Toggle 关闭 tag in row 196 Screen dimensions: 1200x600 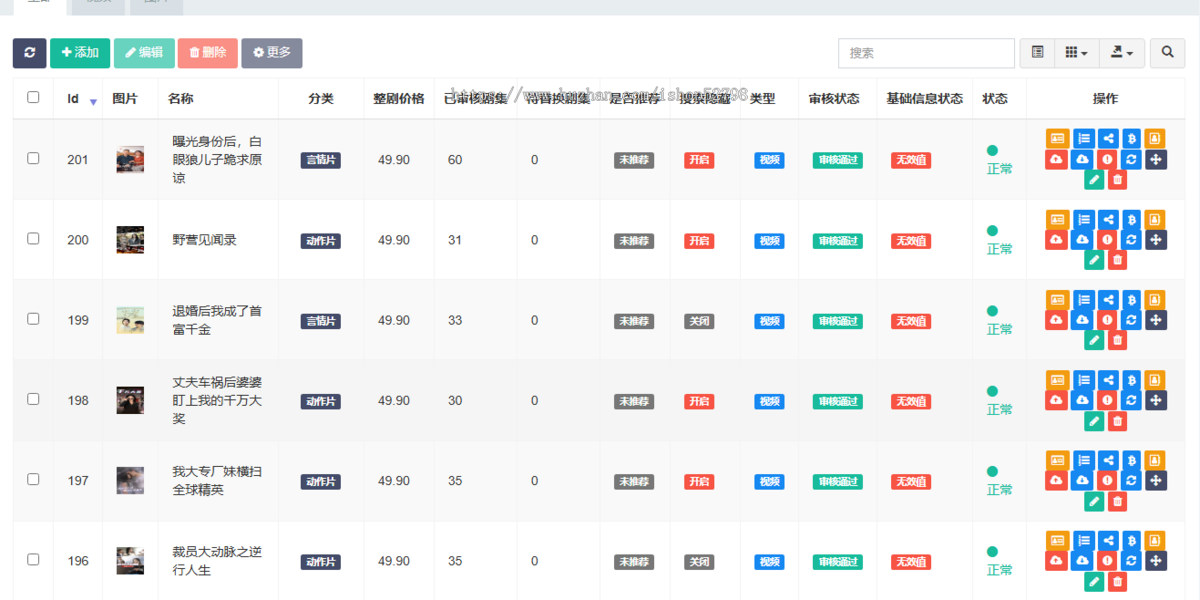699,562
